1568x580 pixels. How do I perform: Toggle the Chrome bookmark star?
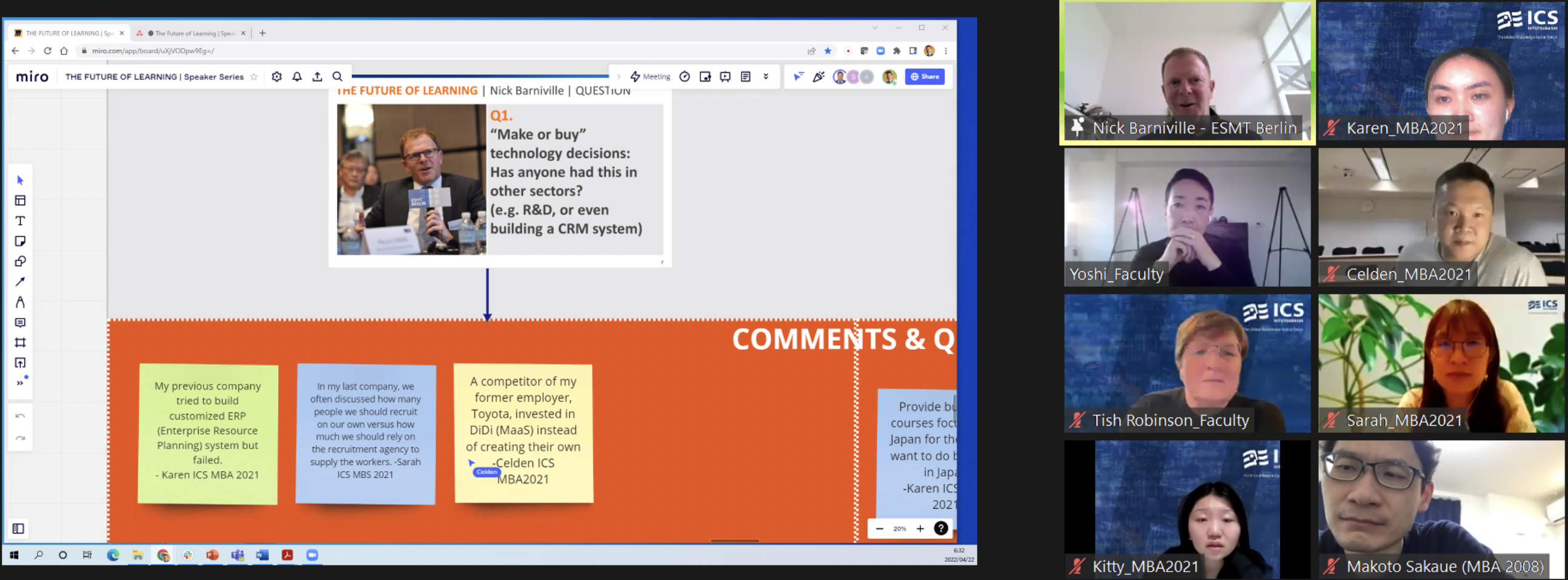(828, 51)
